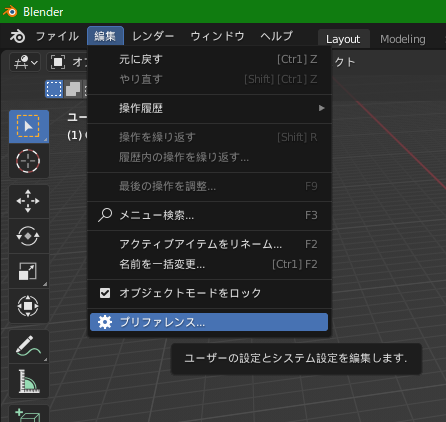Switch to the Modeling workspace tab
This screenshot has width=446, height=422.
[x=403, y=39]
